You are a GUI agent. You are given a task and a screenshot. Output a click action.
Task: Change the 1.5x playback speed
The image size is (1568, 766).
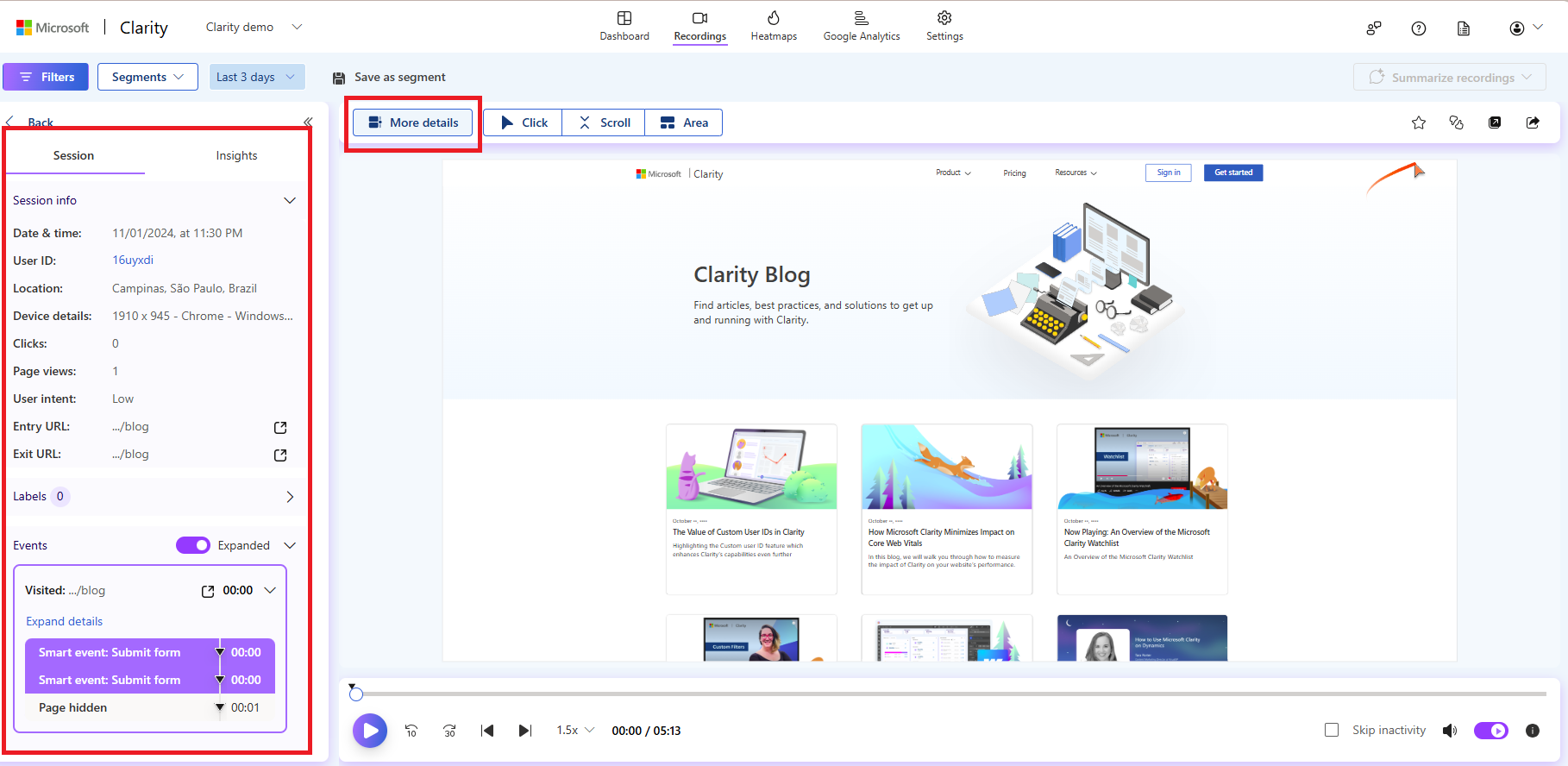point(575,730)
